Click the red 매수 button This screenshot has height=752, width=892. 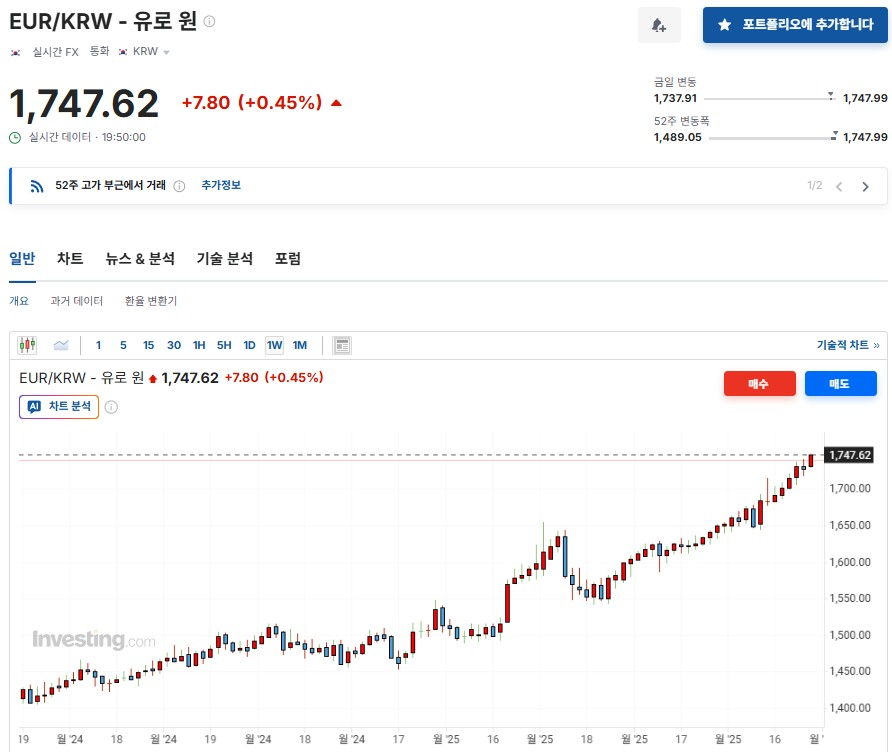(759, 383)
